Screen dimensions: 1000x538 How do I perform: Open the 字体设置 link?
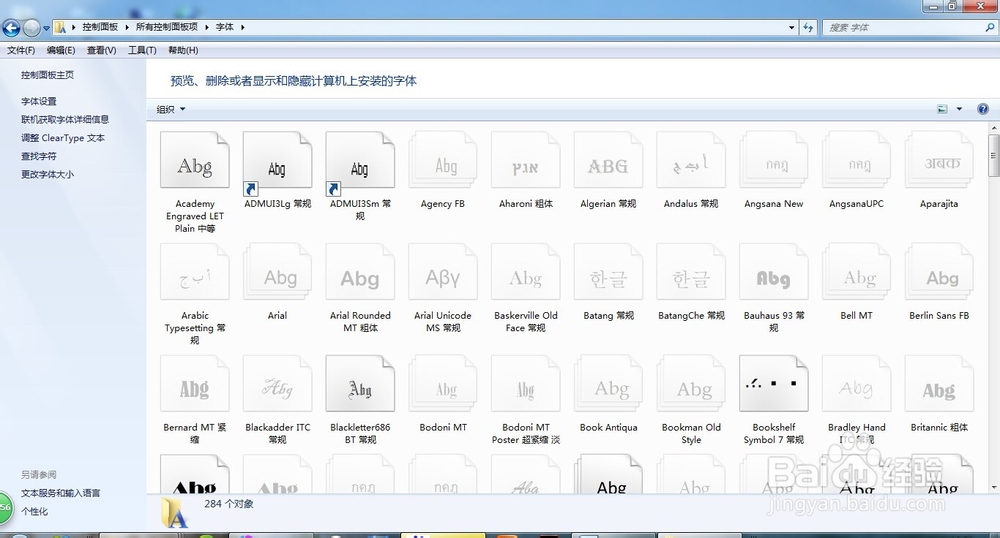tap(38, 101)
